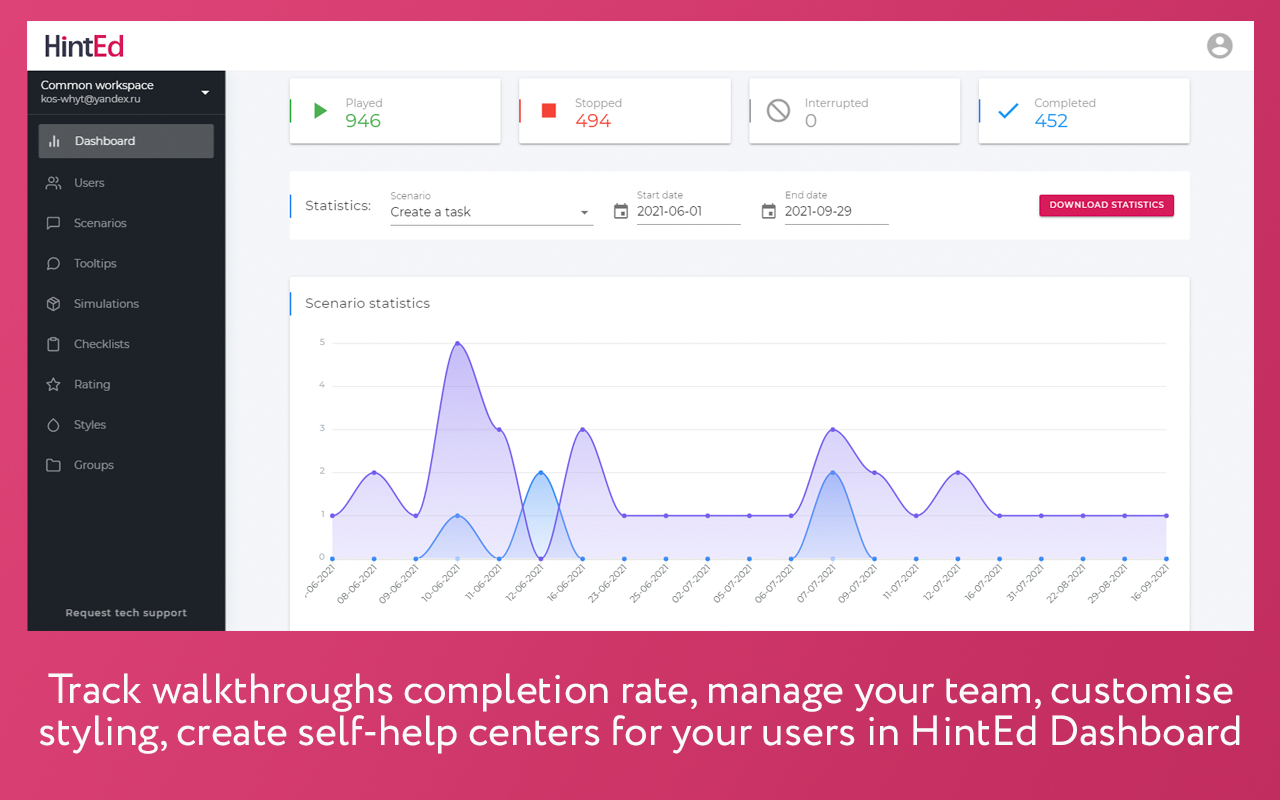Click the blue Completed checkmark icon

[1008, 111]
